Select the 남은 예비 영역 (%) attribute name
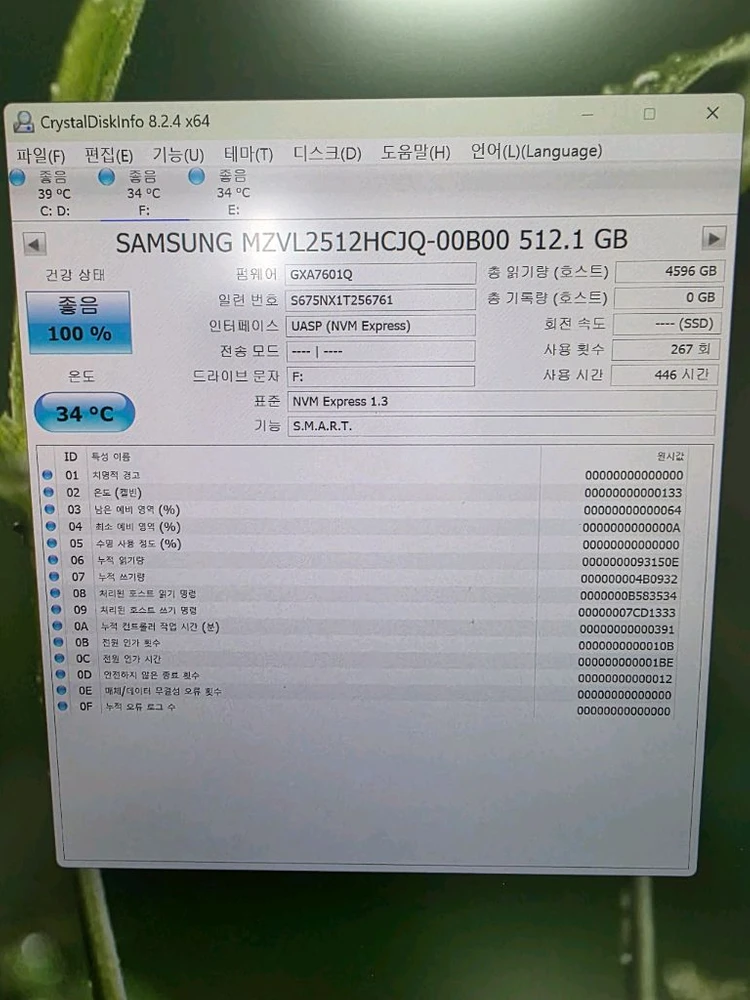The width and height of the screenshot is (750, 1000). pyautogui.click(x=137, y=510)
